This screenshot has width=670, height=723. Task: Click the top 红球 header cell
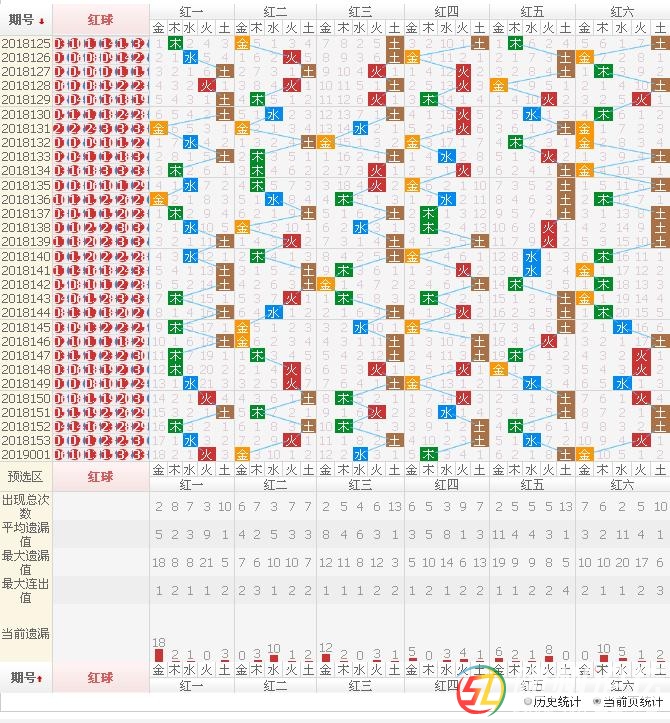point(100,19)
